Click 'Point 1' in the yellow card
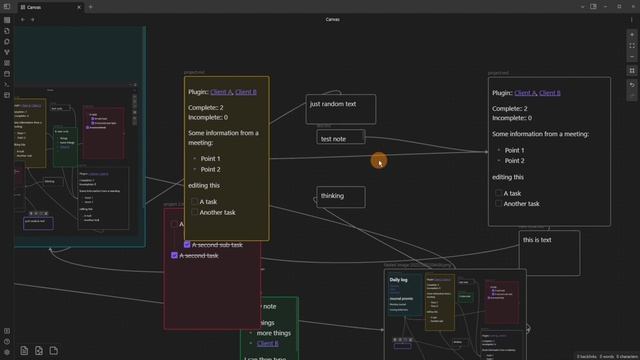640x360 pixels. [x=210, y=158]
